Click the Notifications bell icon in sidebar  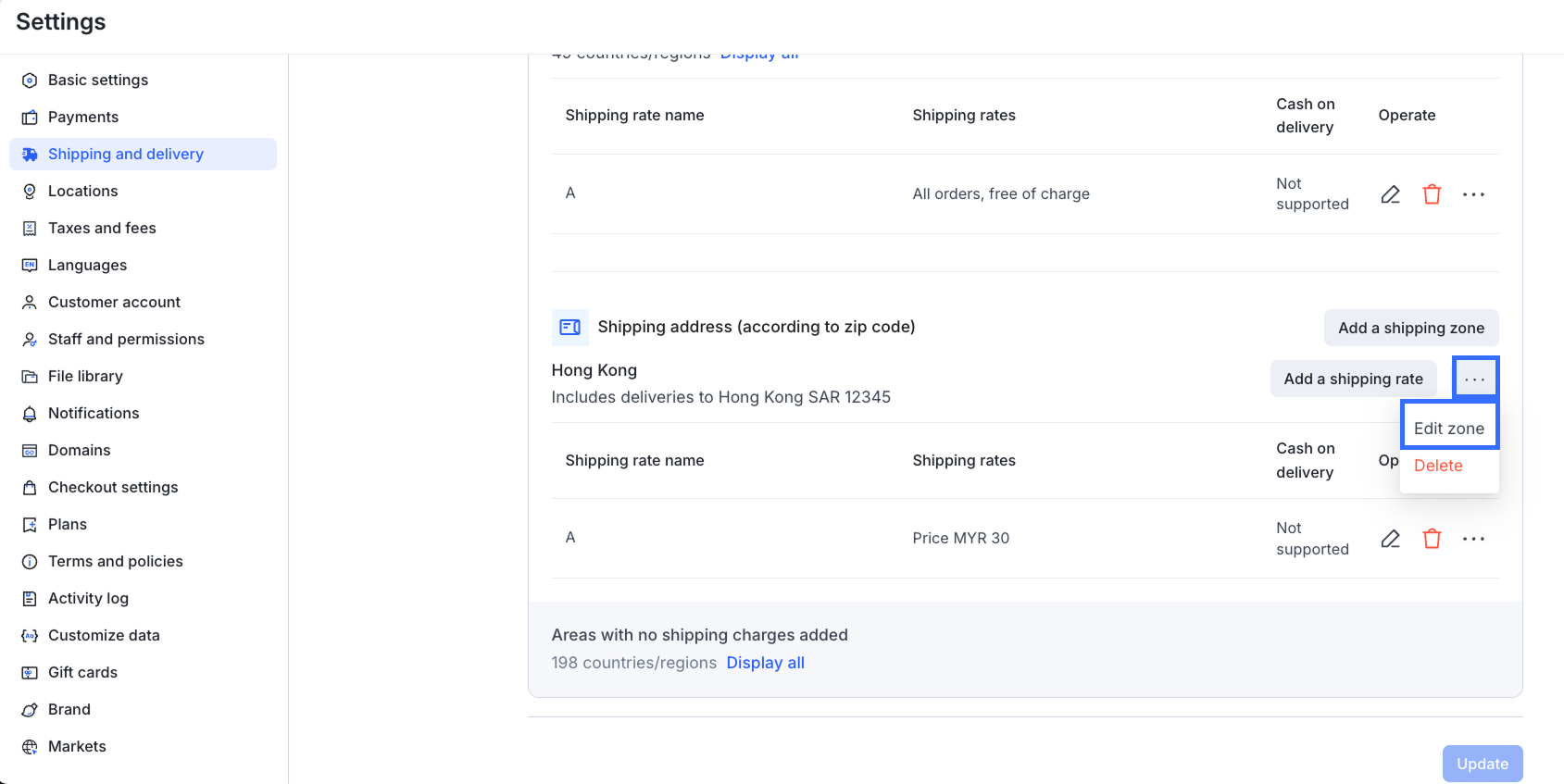point(30,414)
